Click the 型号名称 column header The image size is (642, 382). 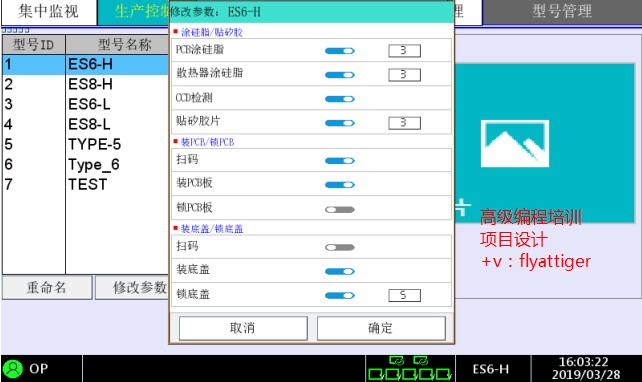point(117,44)
